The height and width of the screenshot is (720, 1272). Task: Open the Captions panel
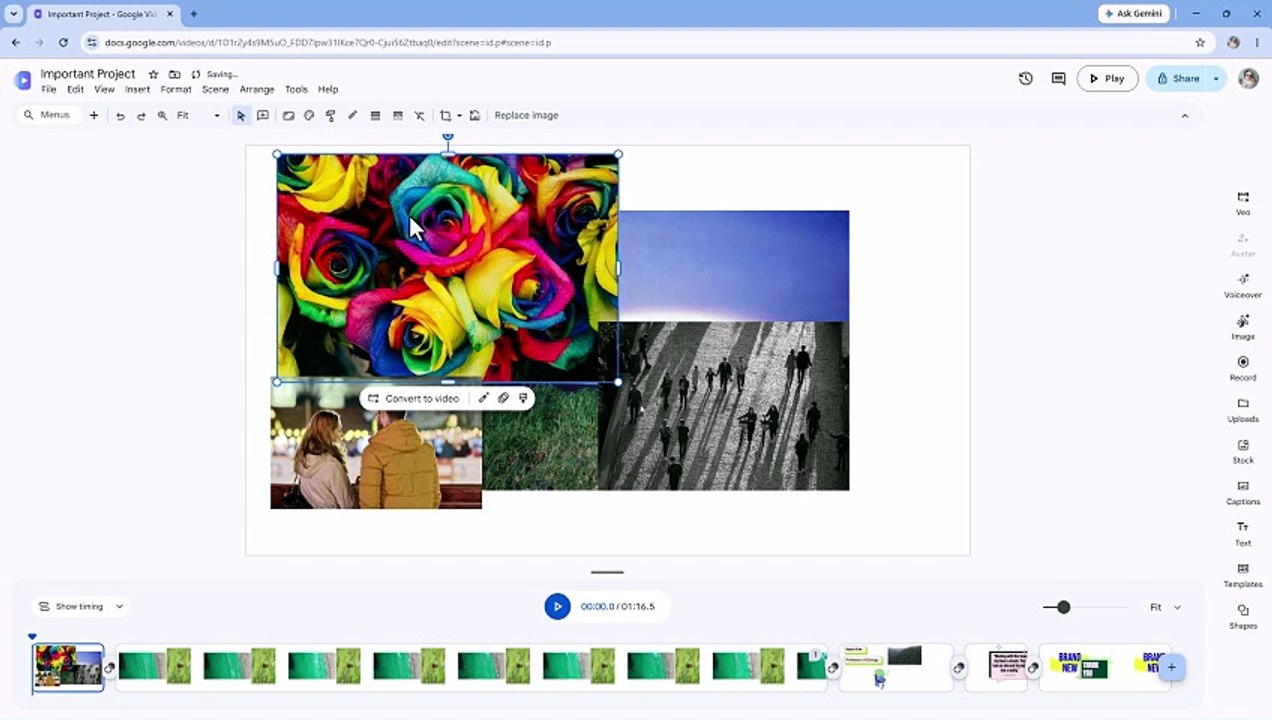[x=1243, y=492]
